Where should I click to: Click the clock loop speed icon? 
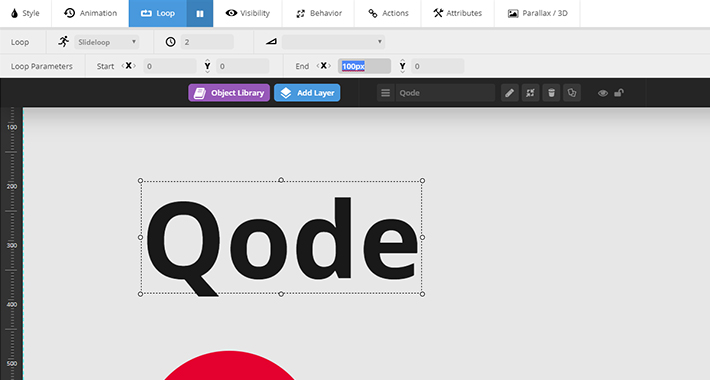[170, 42]
